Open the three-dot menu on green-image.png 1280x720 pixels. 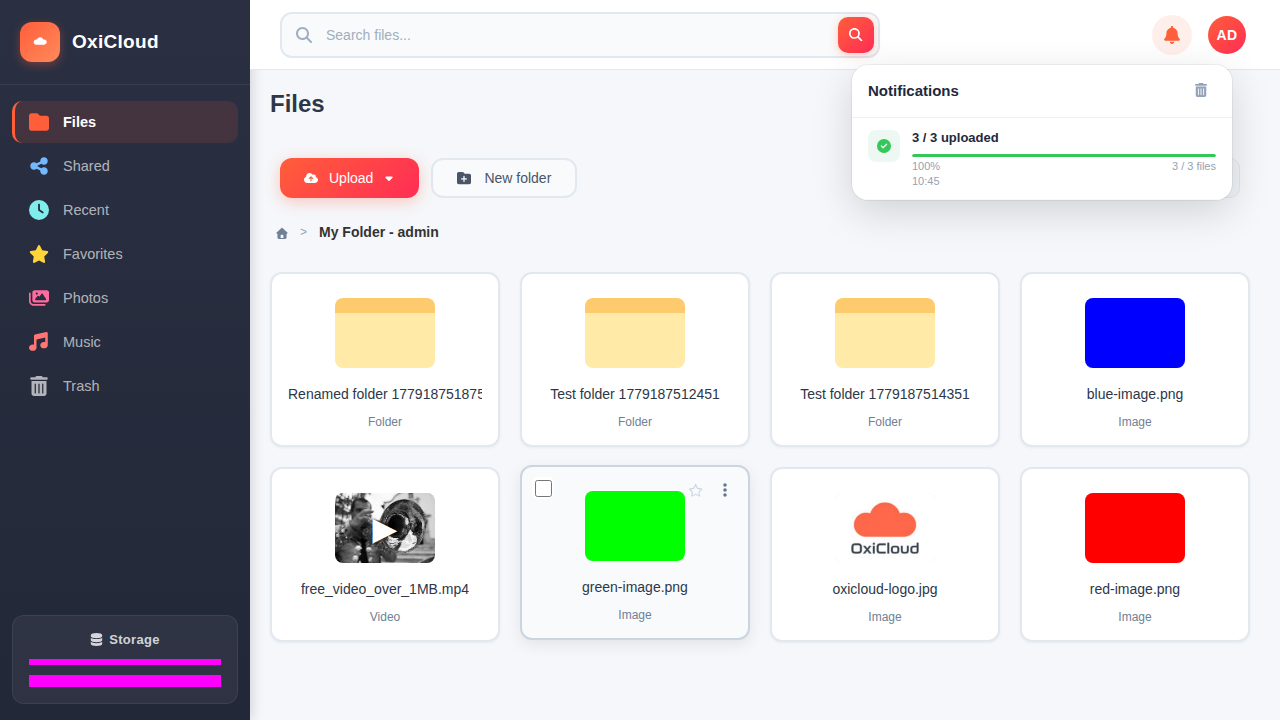[x=725, y=490]
